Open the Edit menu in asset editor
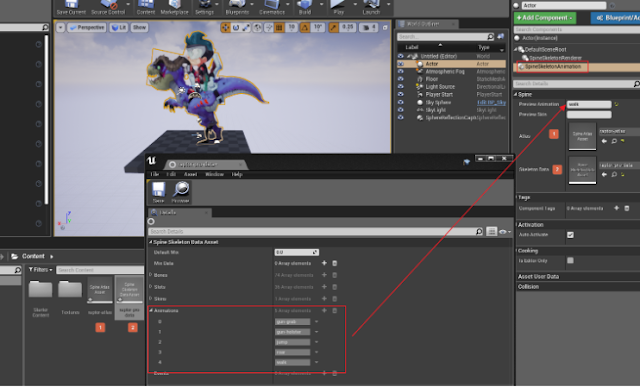 point(171,174)
